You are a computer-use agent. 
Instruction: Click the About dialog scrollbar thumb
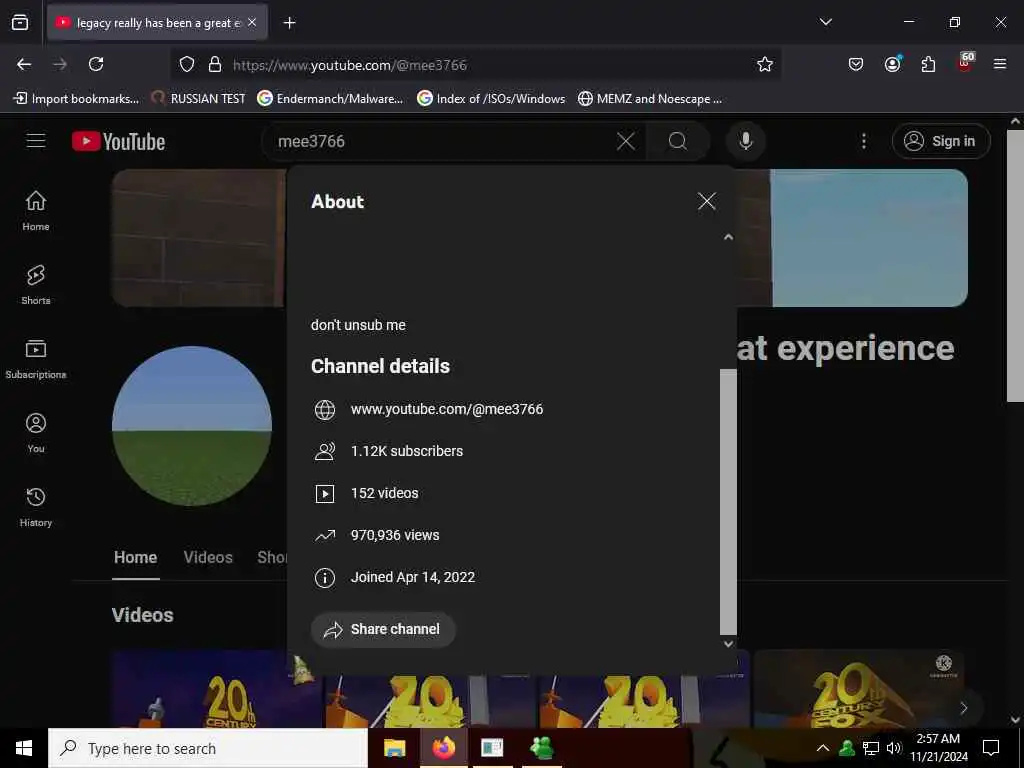point(728,501)
